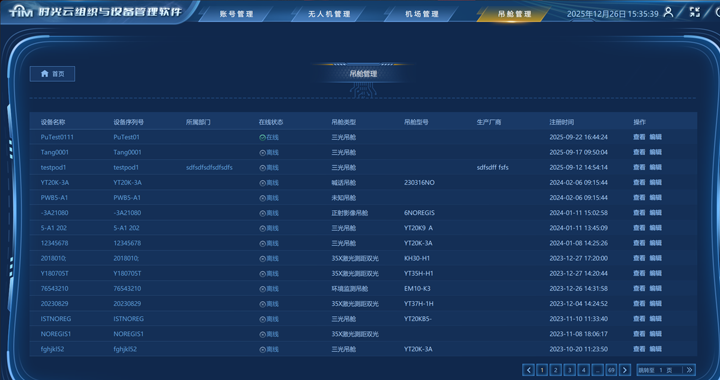
Task: Click the 注册时间 column header
Action: point(562,122)
